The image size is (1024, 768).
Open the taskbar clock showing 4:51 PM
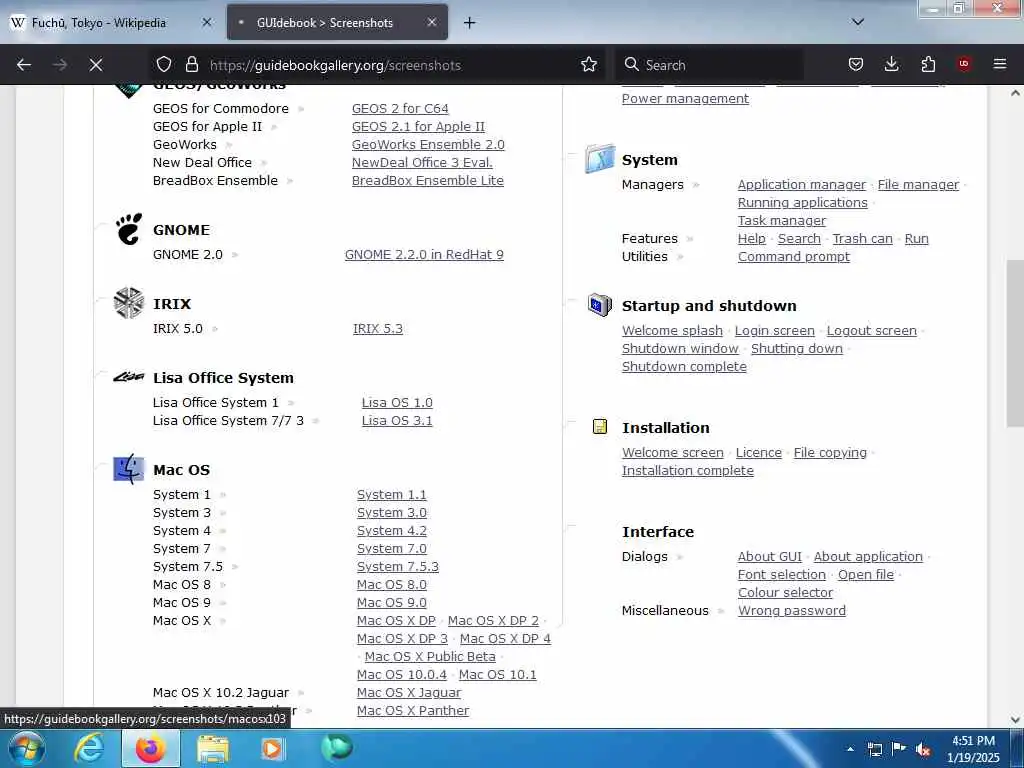click(973, 749)
